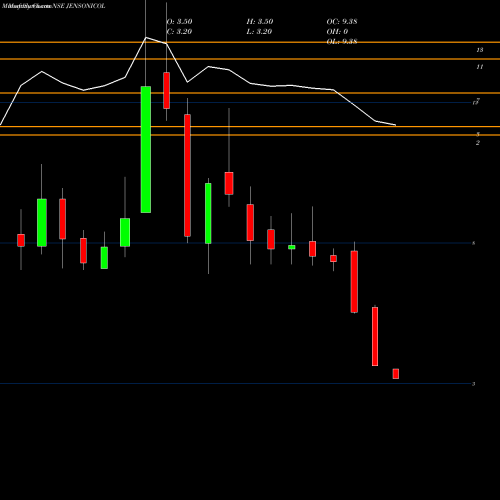Click the 3 price axis label at bottom
The width and height of the screenshot is (500, 500).
pos(474,384)
